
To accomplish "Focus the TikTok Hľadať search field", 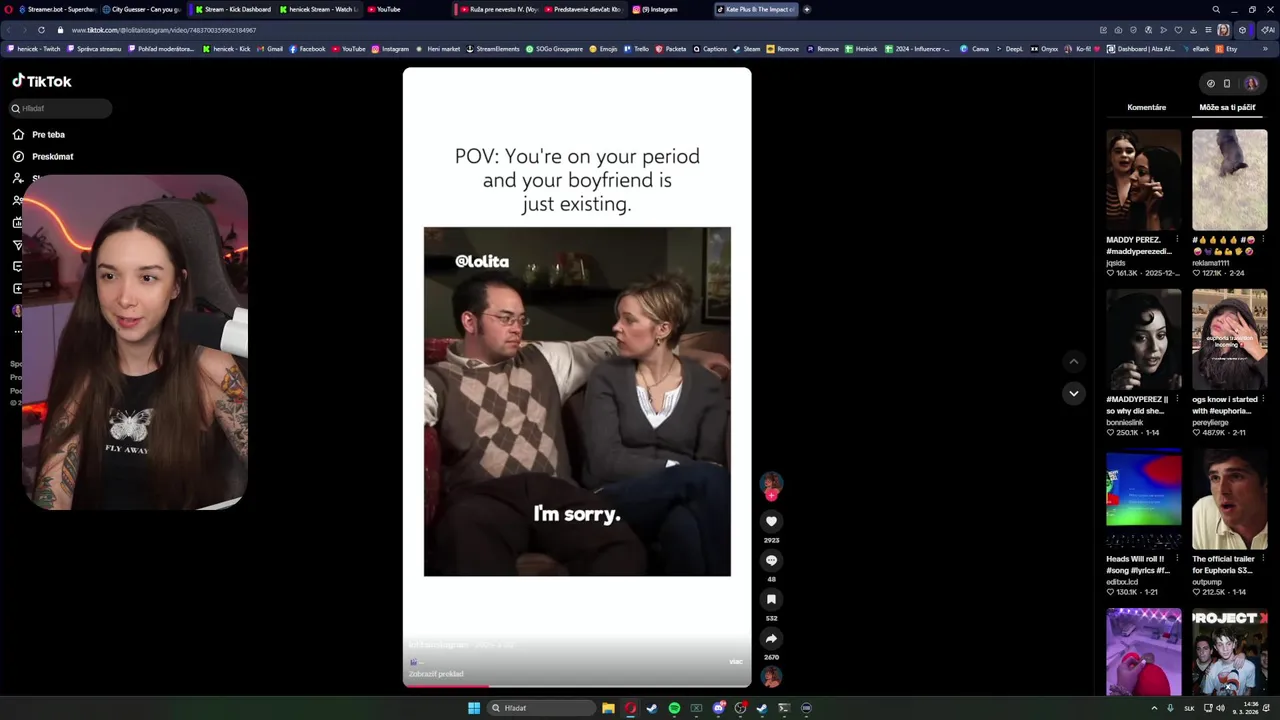I will pos(60,108).
